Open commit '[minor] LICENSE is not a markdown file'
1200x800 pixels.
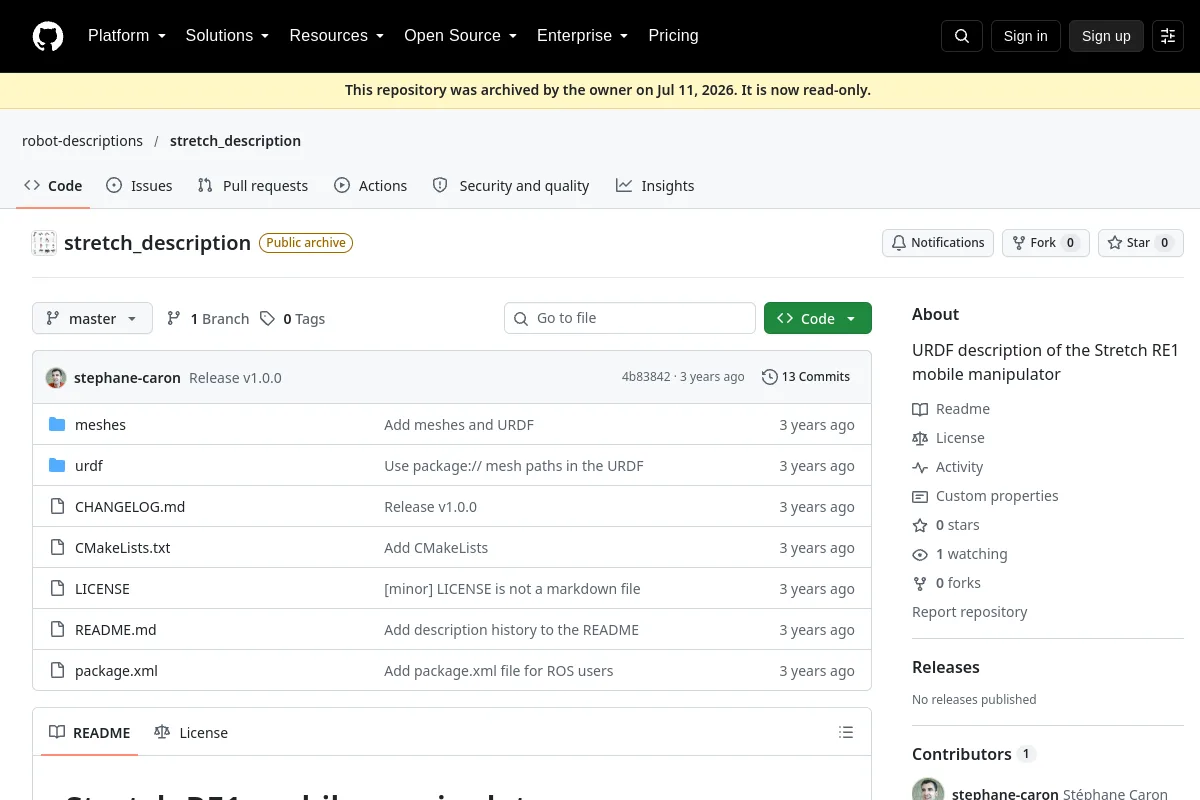(512, 589)
